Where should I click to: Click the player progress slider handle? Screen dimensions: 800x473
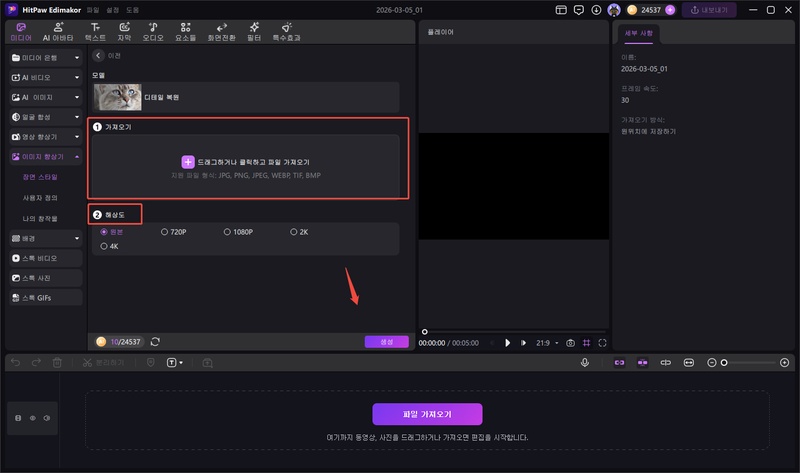click(x=424, y=332)
